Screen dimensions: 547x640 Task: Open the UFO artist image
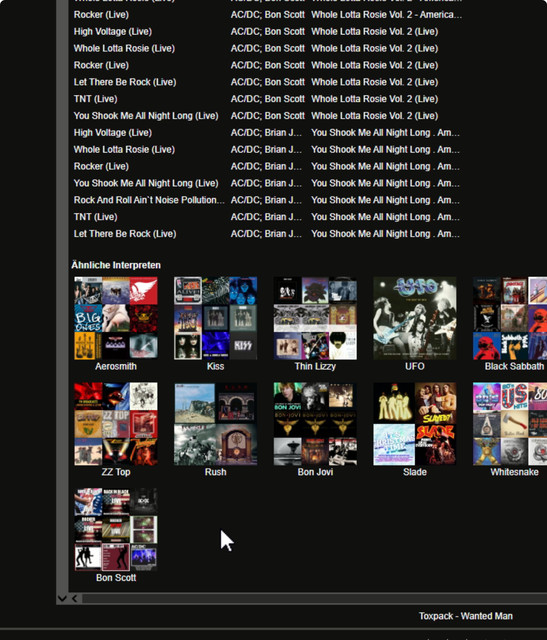click(415, 318)
